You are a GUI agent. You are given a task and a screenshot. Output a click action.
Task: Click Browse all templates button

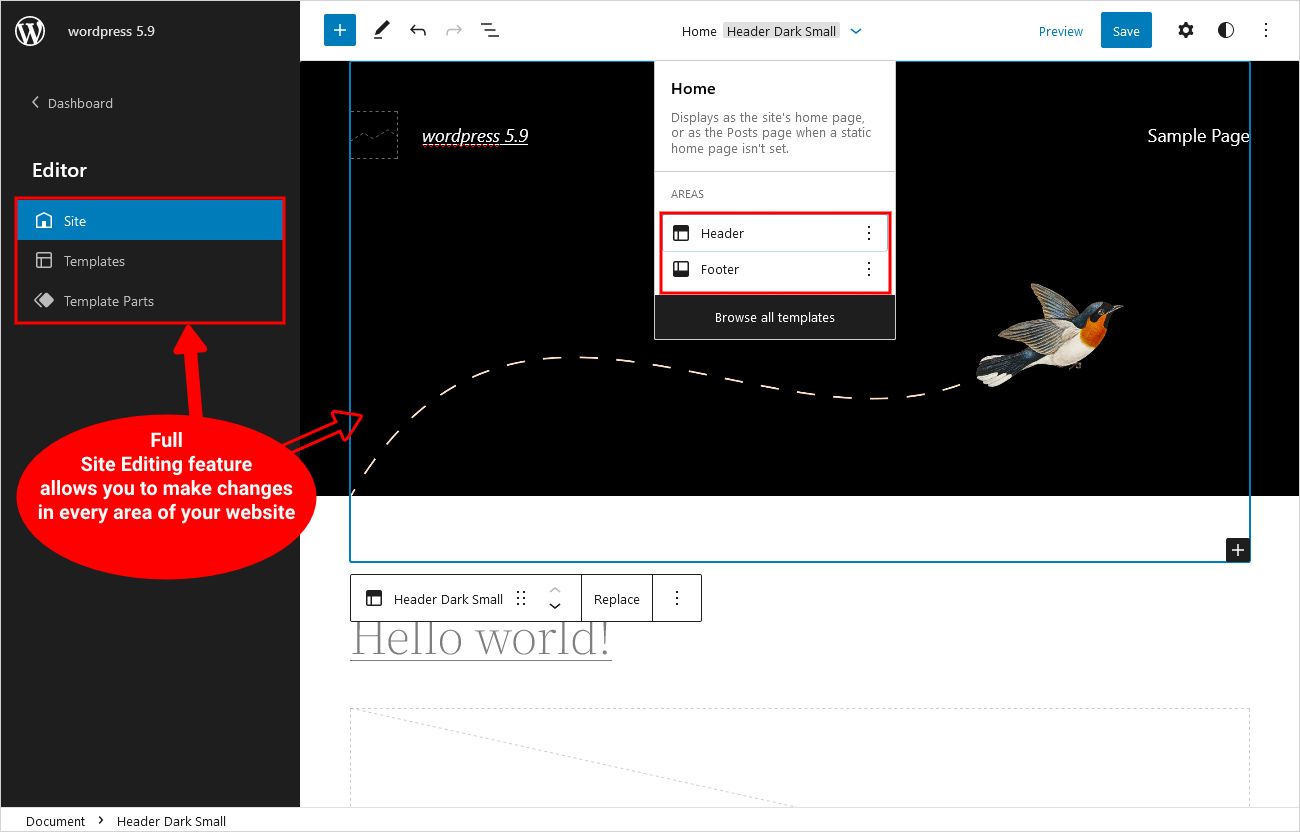click(x=774, y=317)
